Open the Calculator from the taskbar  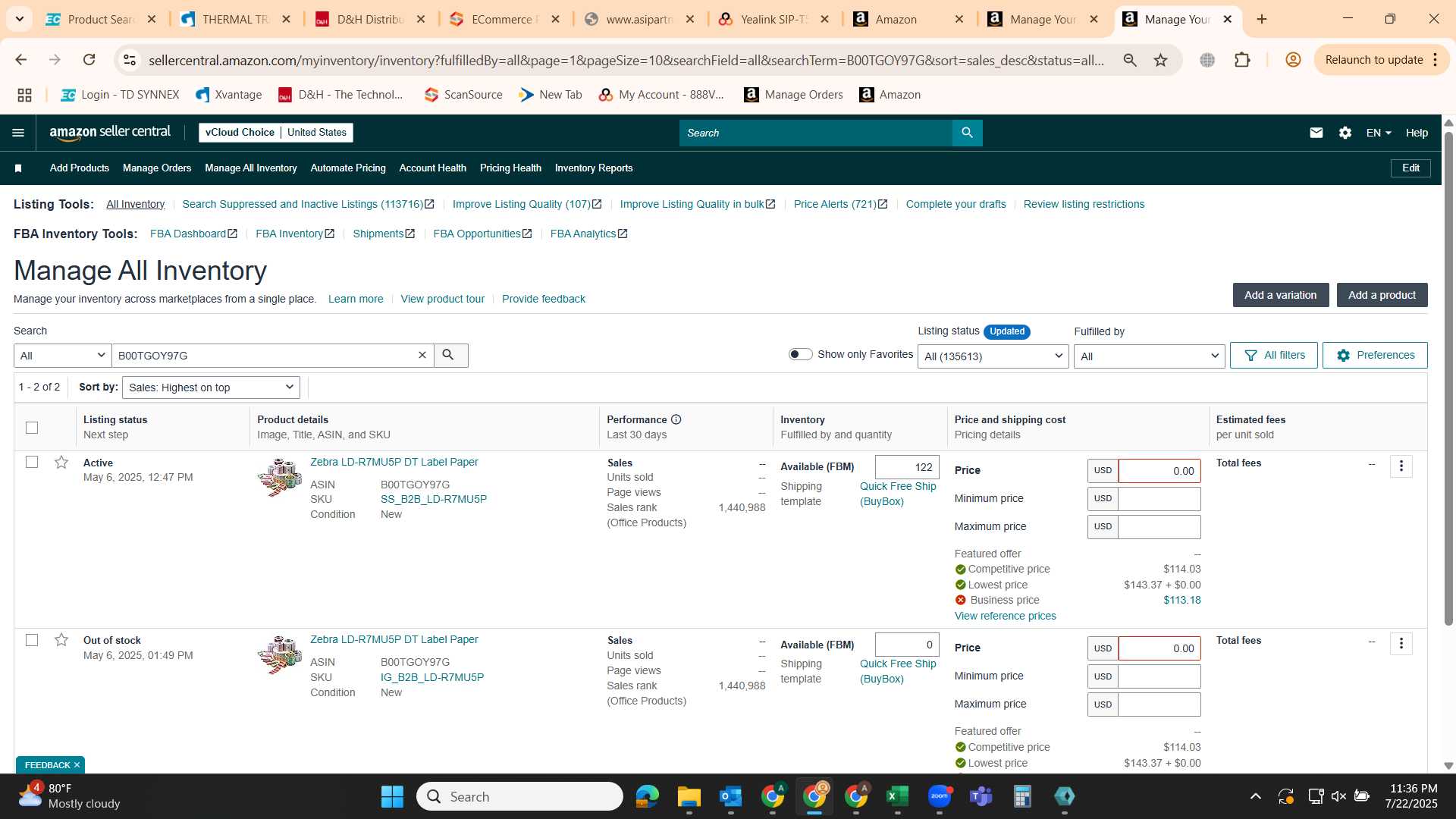(1022, 796)
